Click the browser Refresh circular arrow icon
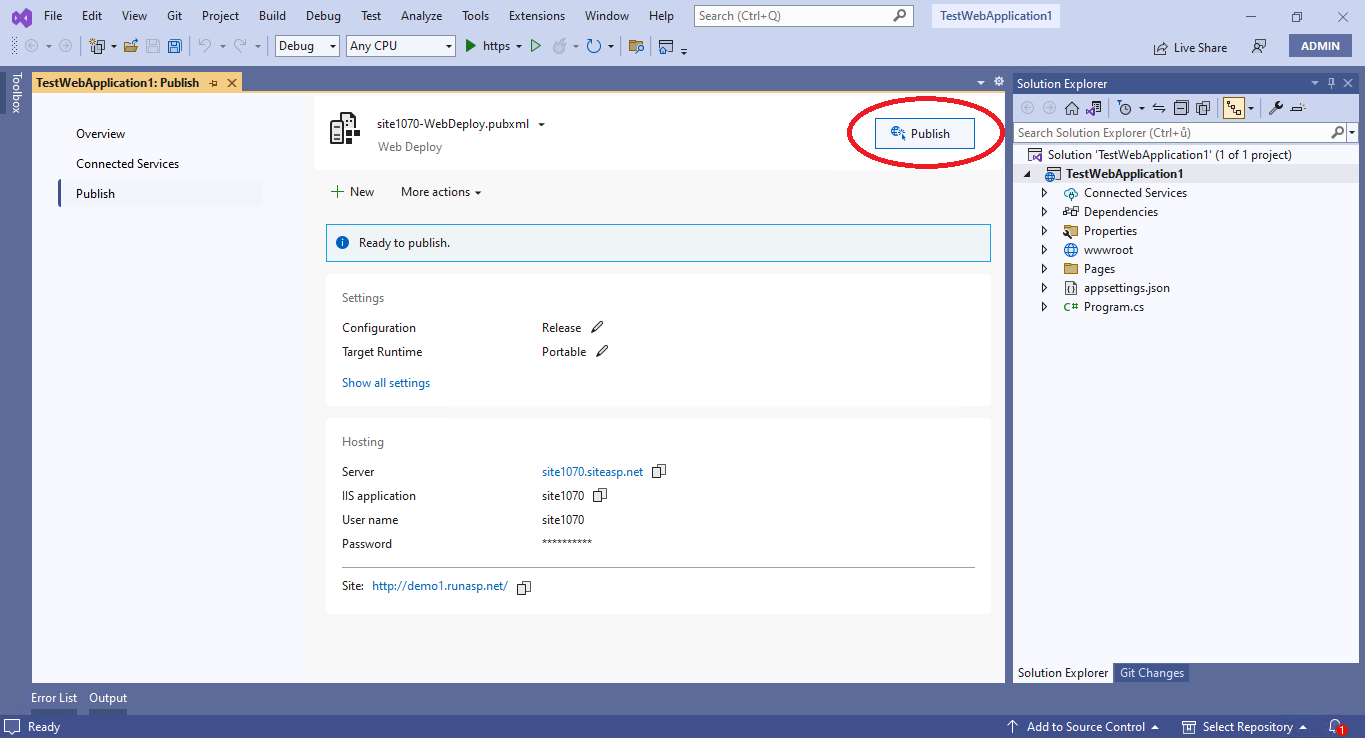This screenshot has width=1365, height=738. click(x=594, y=46)
